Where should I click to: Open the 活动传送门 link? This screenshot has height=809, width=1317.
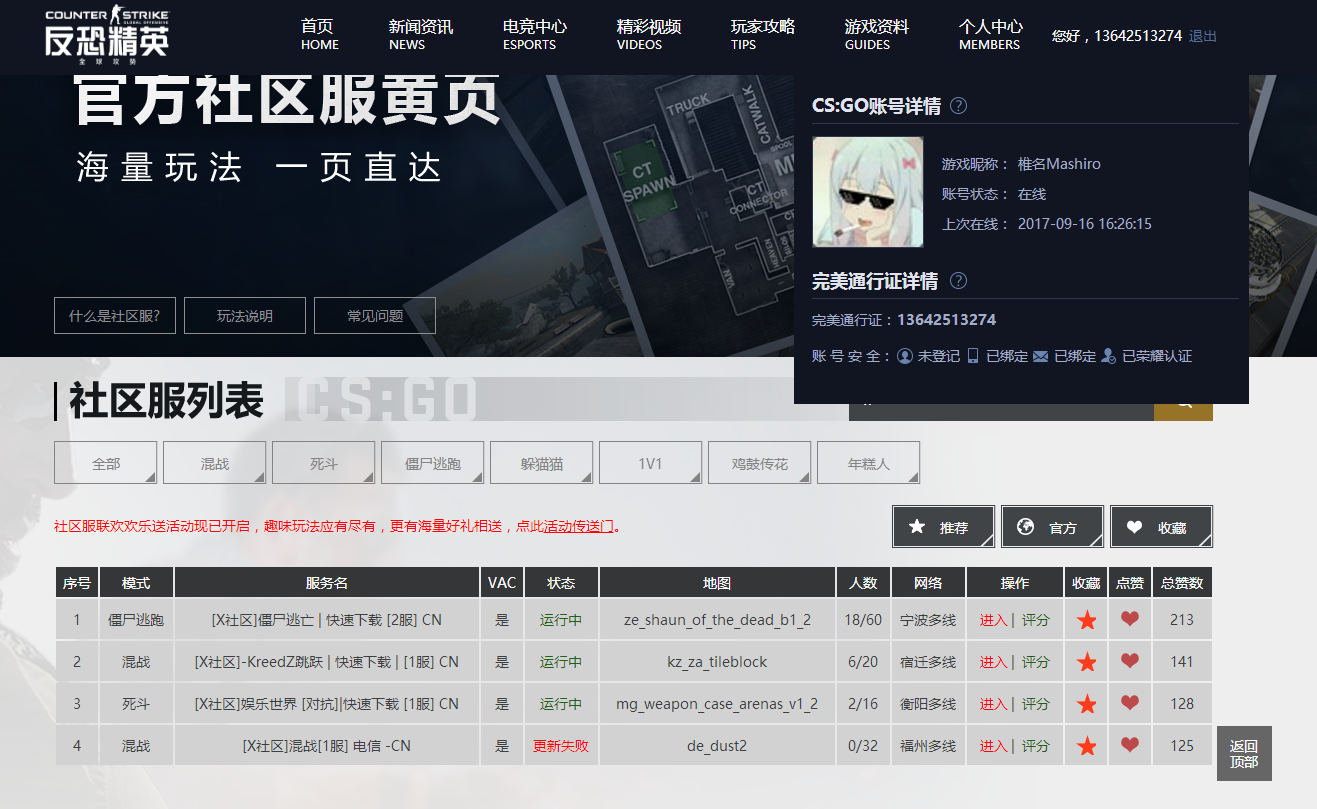point(578,526)
